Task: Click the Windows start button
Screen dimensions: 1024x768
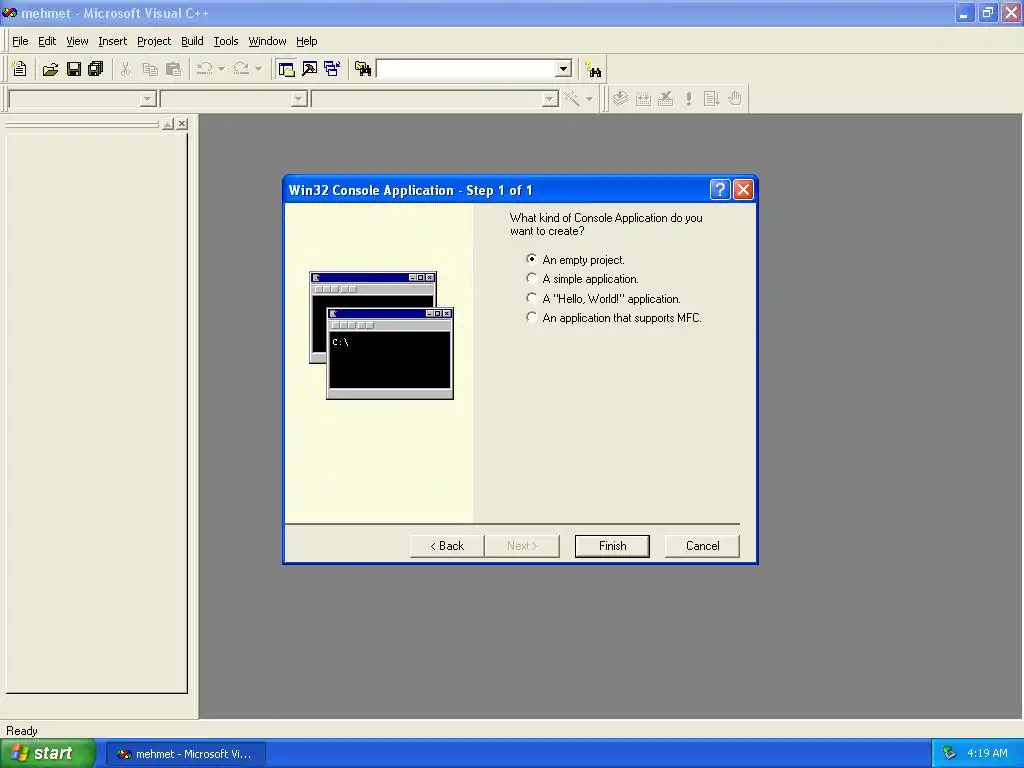Action: click(46, 753)
